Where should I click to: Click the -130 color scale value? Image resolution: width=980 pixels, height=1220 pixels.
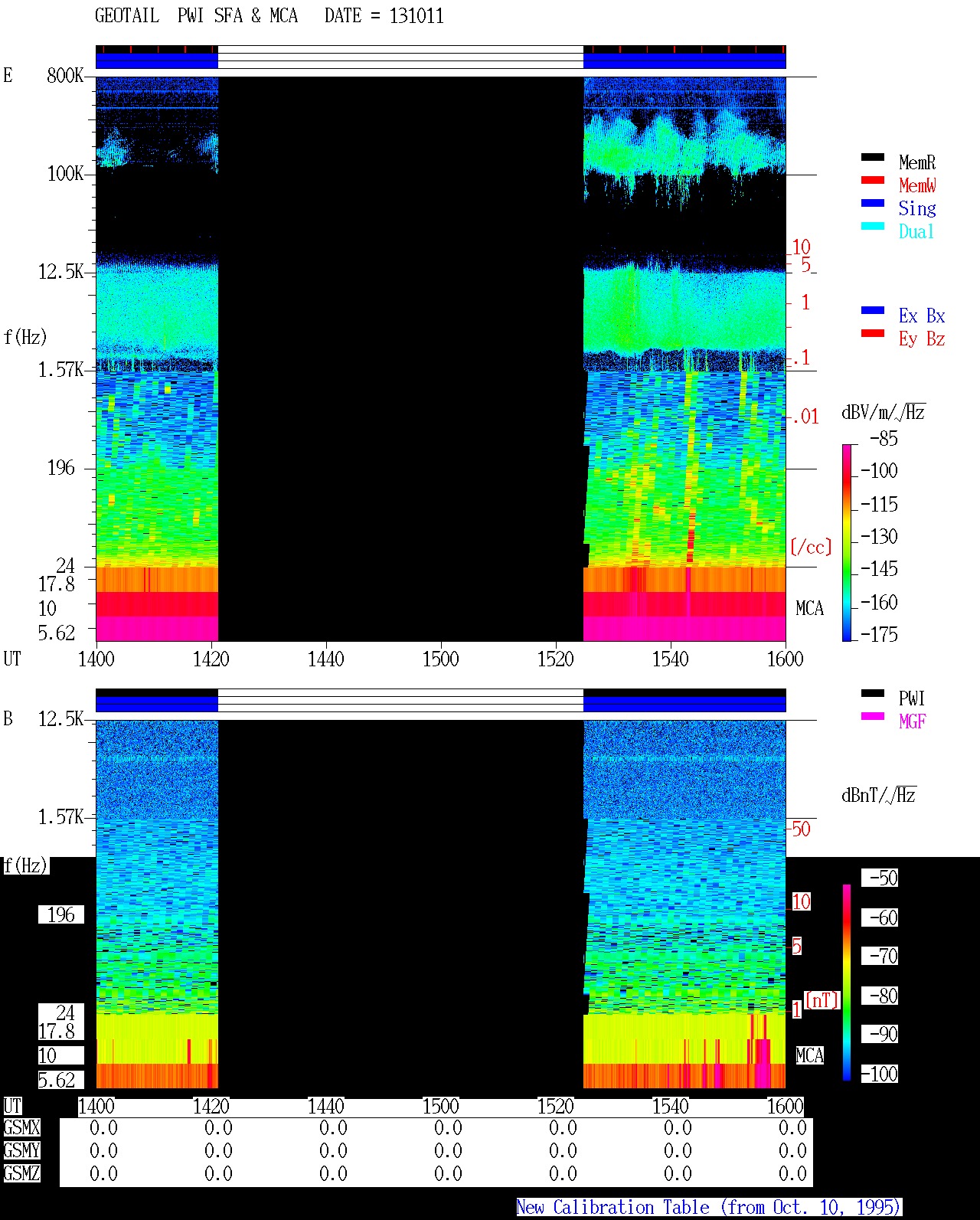(879, 537)
